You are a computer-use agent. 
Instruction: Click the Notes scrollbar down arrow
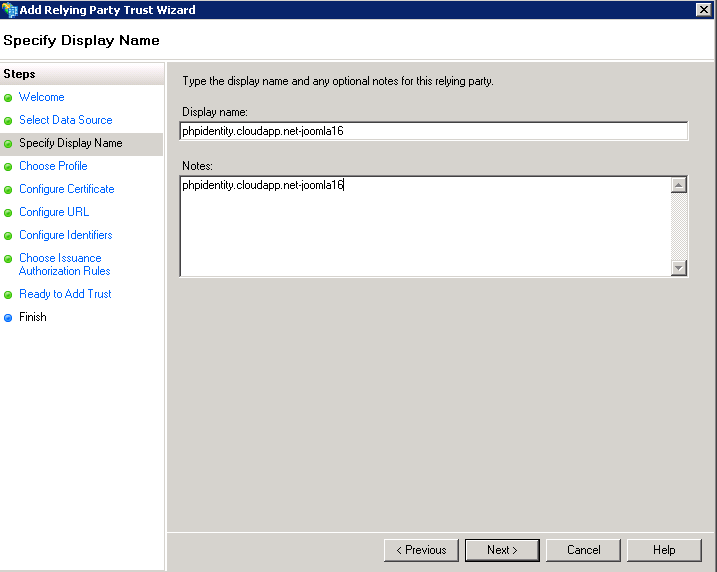[x=679, y=267]
